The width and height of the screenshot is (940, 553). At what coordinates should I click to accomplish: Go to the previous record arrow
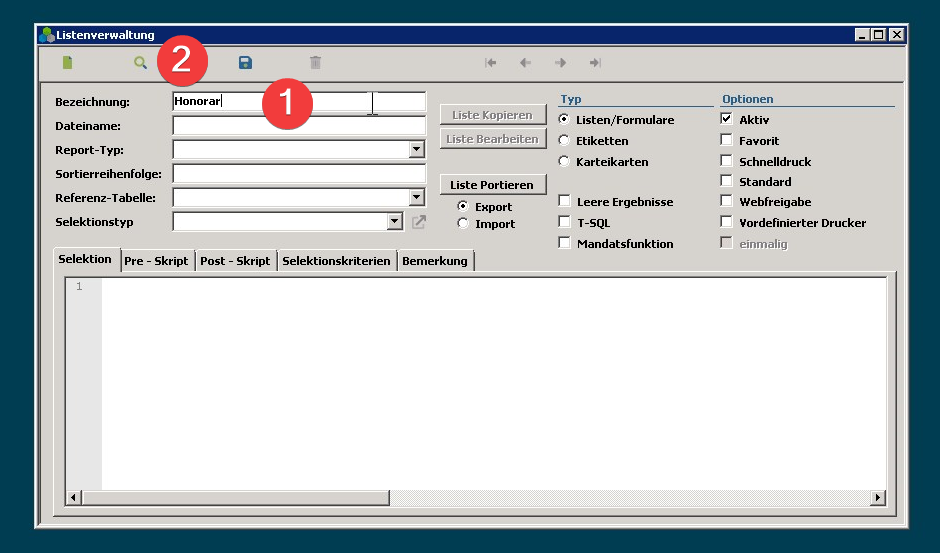pyautogui.click(x=525, y=62)
